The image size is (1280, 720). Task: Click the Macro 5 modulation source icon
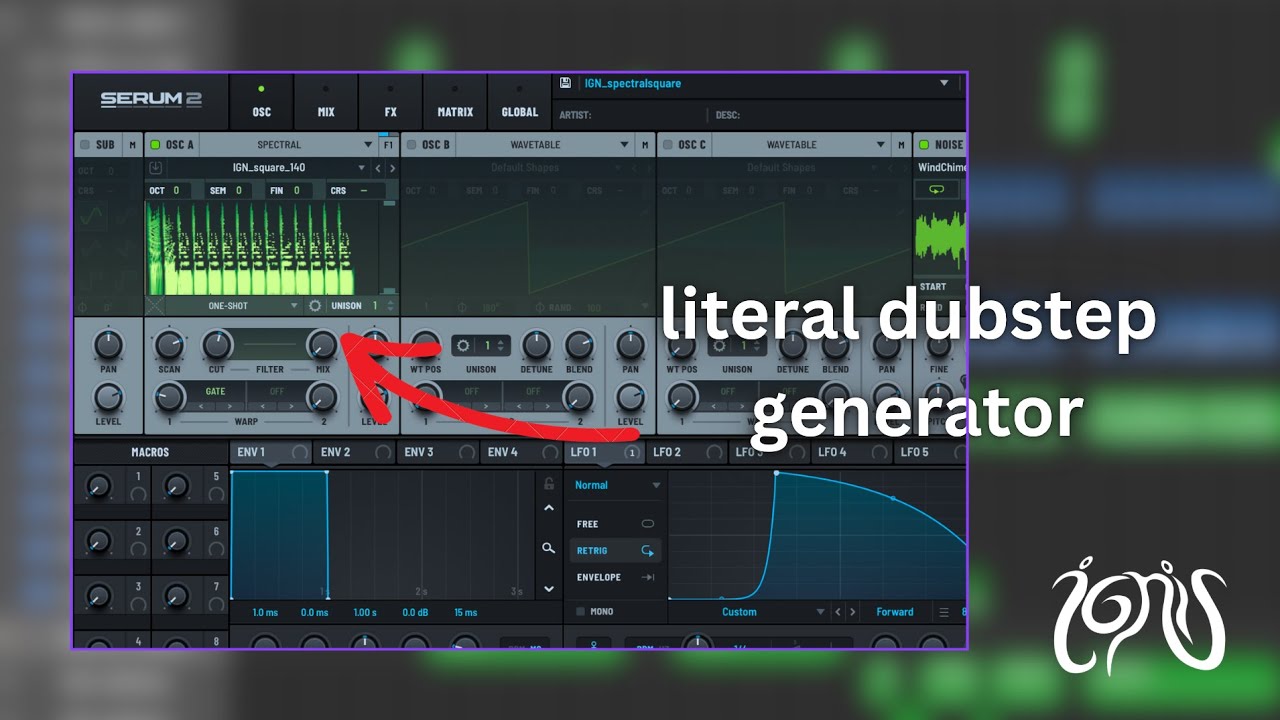216,494
